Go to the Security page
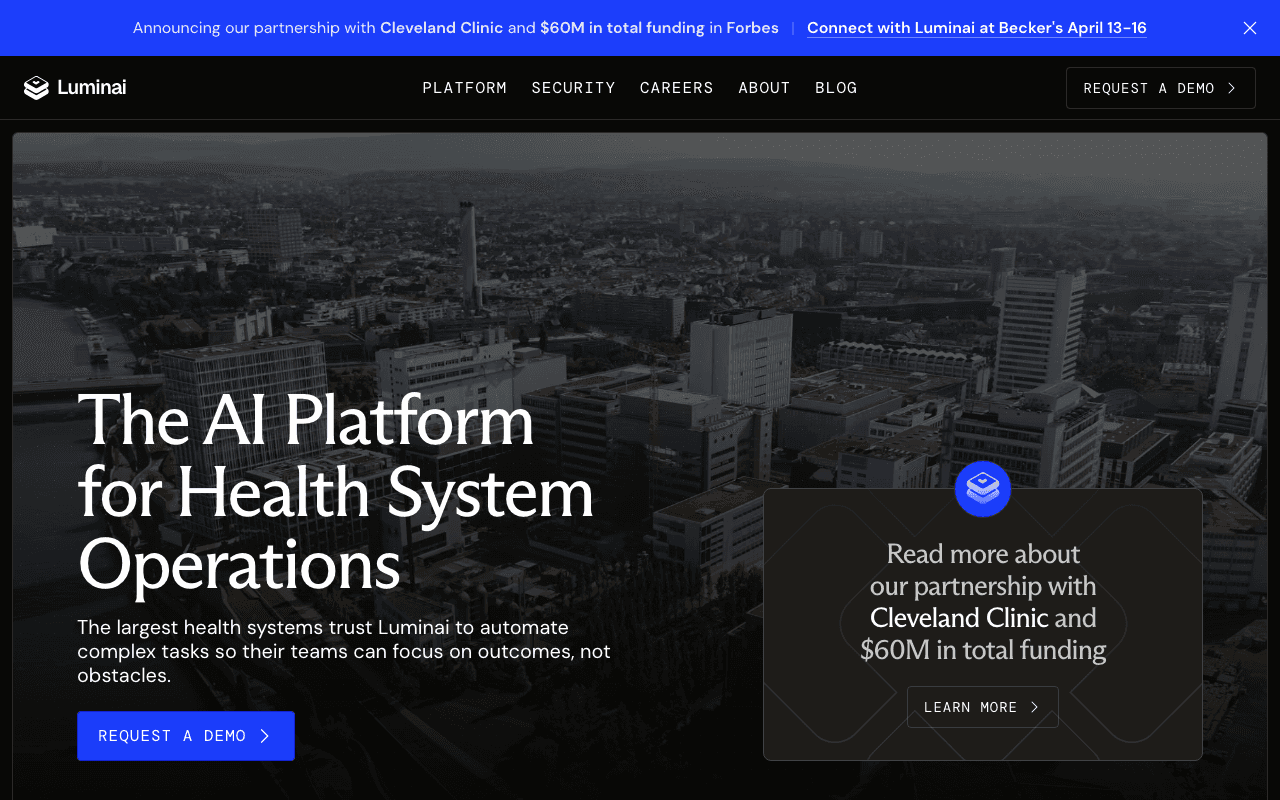 [x=573, y=88]
